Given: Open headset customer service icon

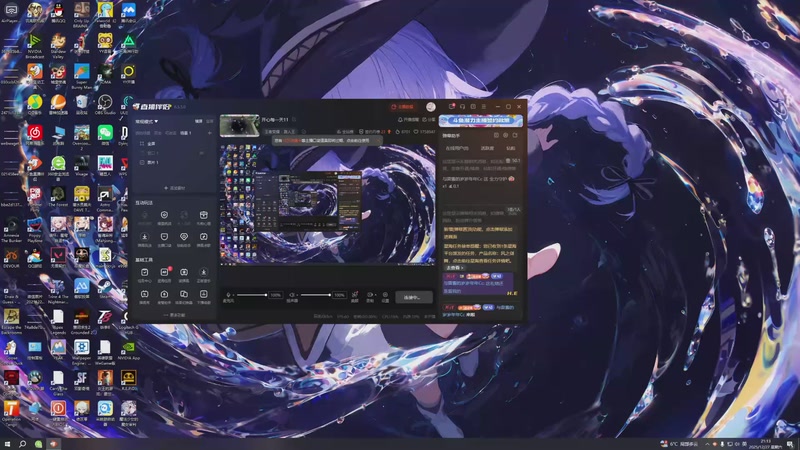Looking at the screenshot, I should pos(462,107).
